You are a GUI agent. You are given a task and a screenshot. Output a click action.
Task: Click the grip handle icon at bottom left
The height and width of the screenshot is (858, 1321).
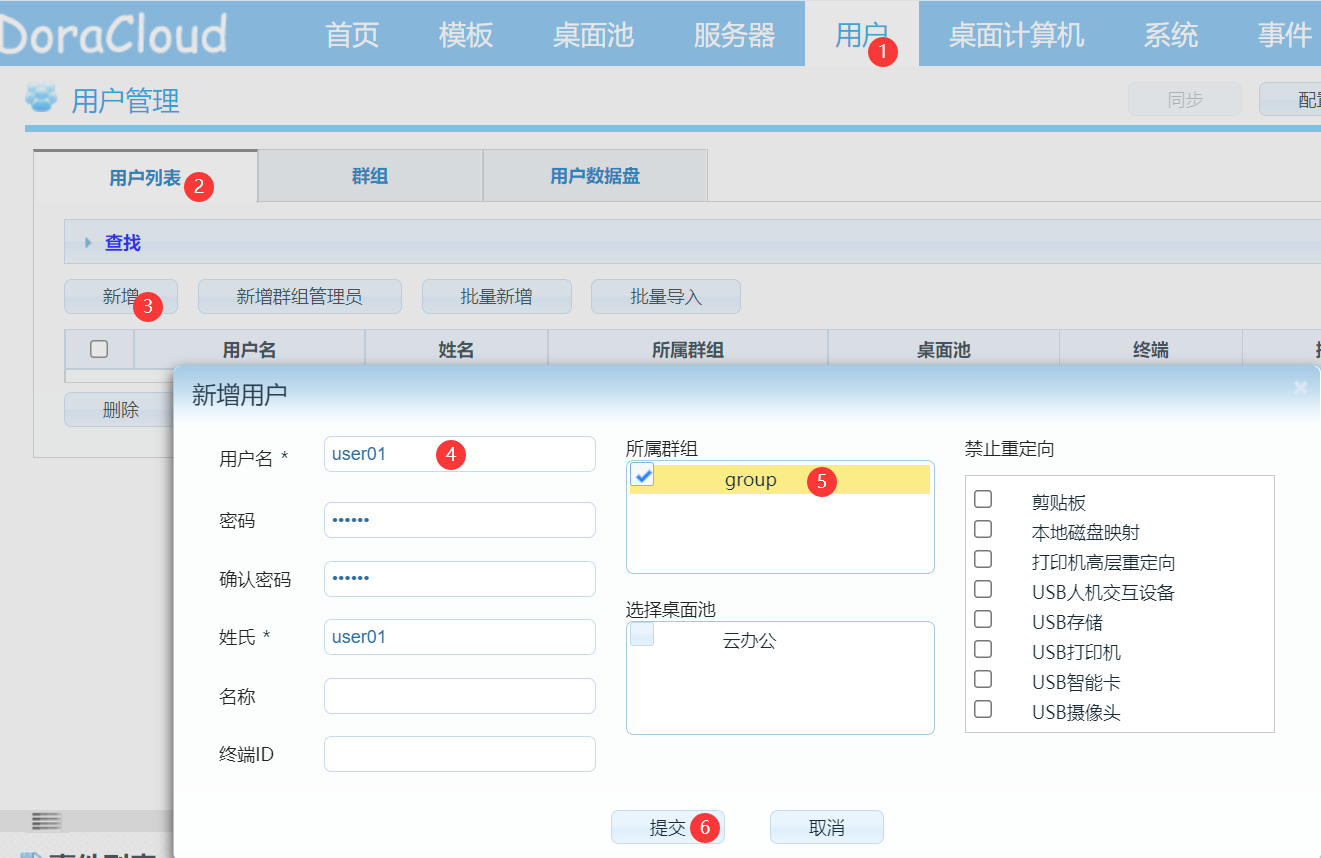tap(44, 820)
